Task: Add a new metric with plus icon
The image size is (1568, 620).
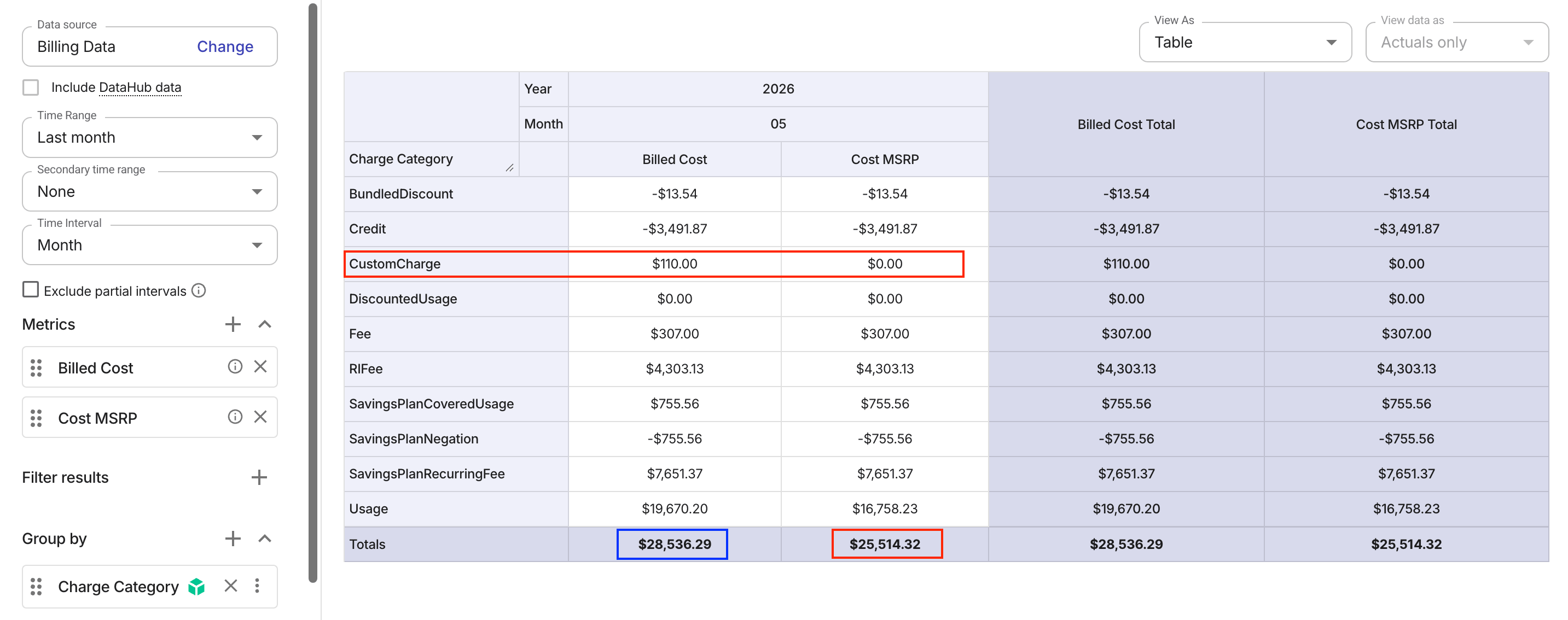Action: (233, 324)
